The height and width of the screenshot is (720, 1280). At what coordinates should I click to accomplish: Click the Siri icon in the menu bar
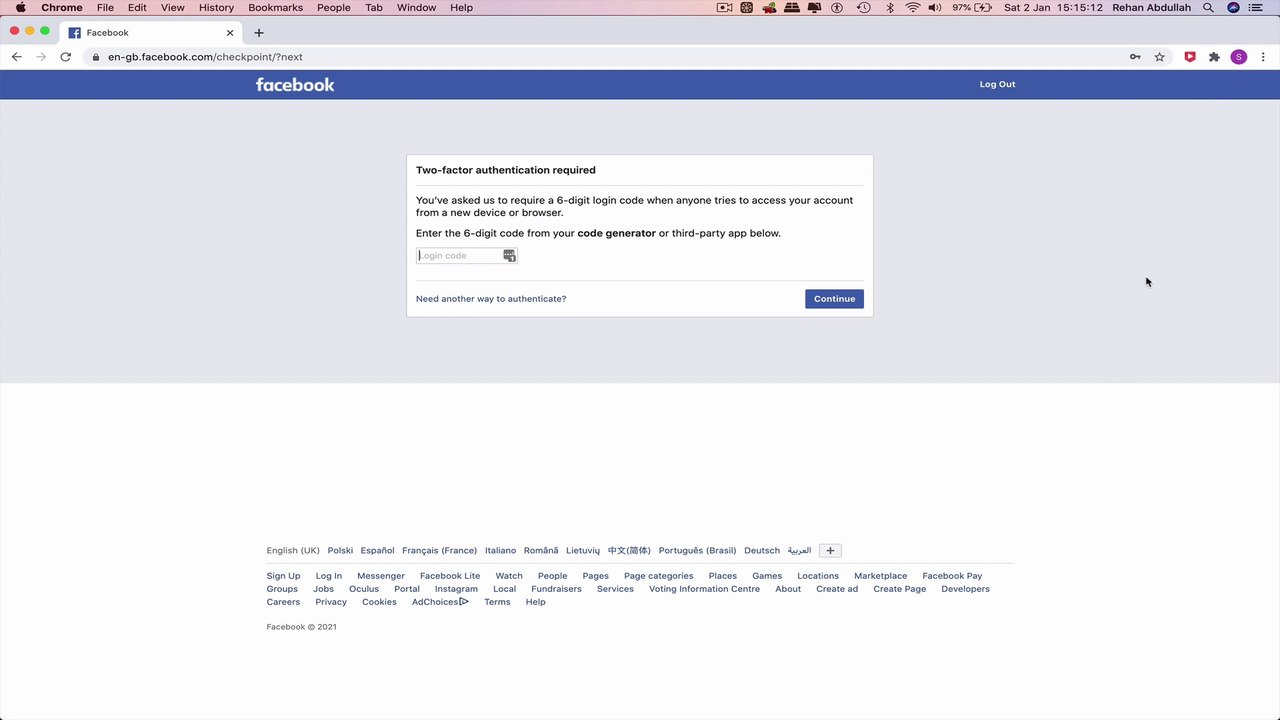[1233, 7]
